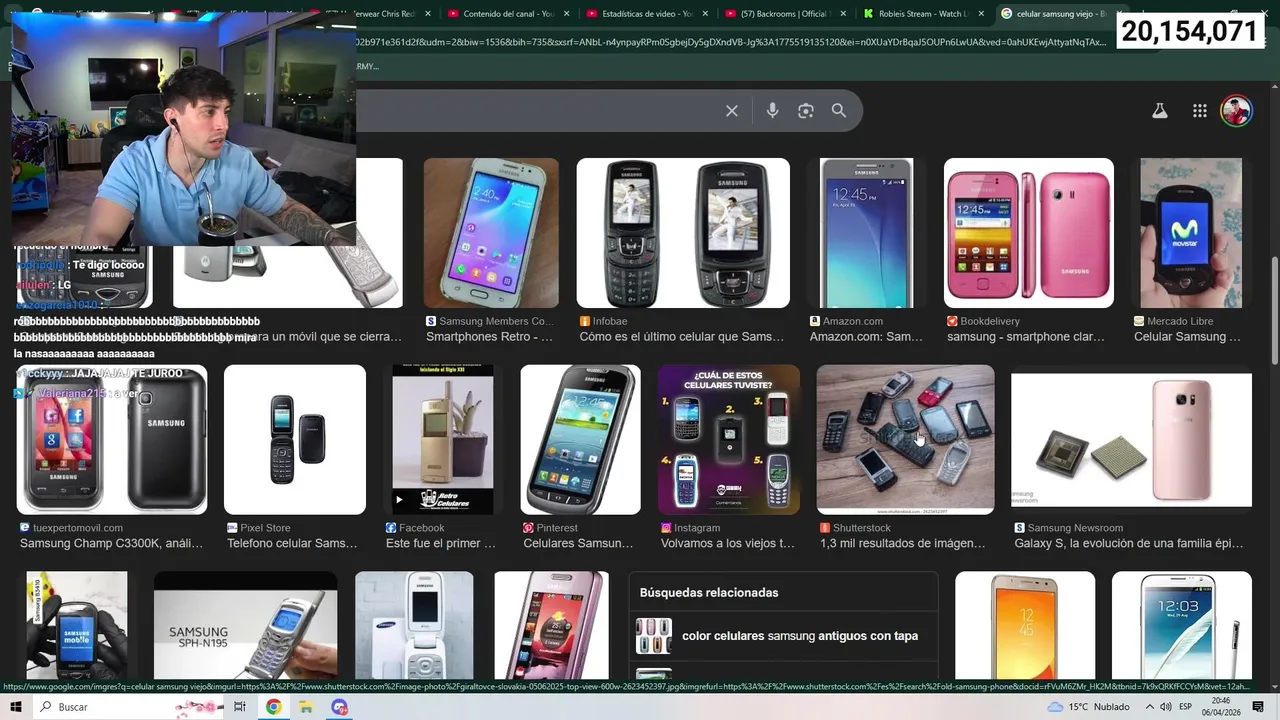Start voice search with microphone icon

pos(772,111)
